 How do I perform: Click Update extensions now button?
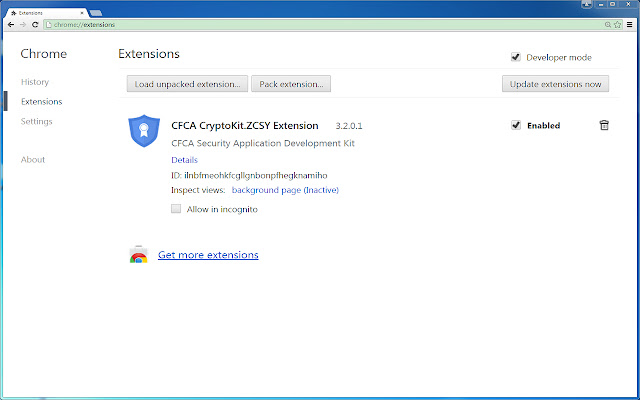(555, 84)
